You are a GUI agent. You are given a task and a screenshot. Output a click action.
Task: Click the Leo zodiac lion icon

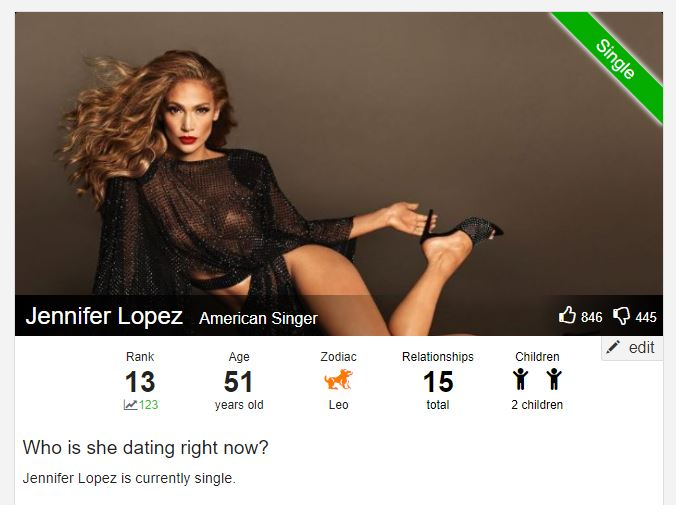[x=338, y=380]
